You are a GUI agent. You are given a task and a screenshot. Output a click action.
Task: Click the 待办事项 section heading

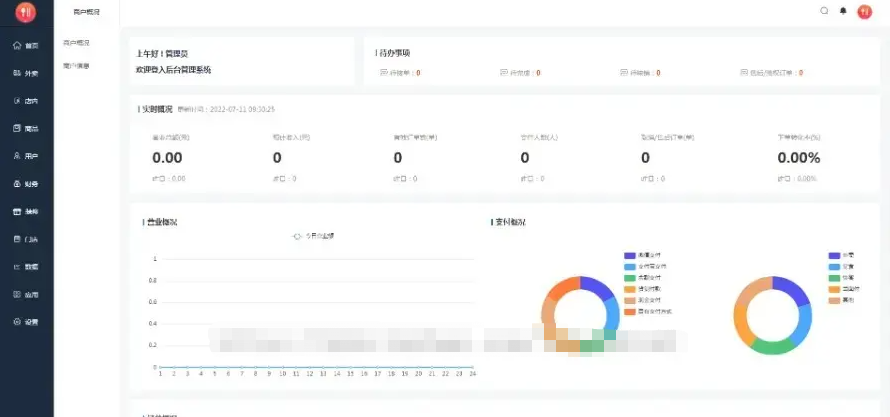[394, 53]
